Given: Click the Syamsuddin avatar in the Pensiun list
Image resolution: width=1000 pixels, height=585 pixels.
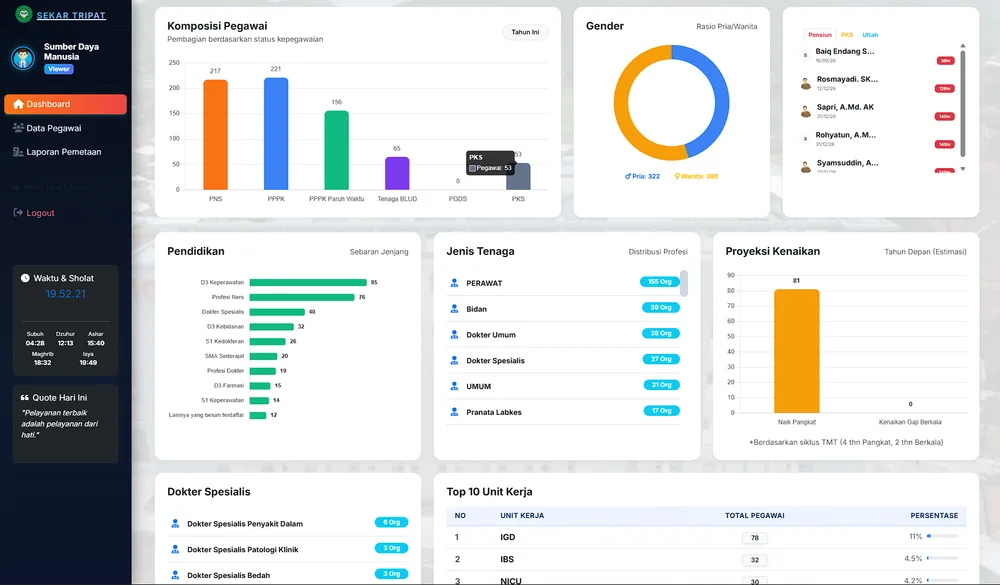Looking at the screenshot, I should [x=805, y=167].
